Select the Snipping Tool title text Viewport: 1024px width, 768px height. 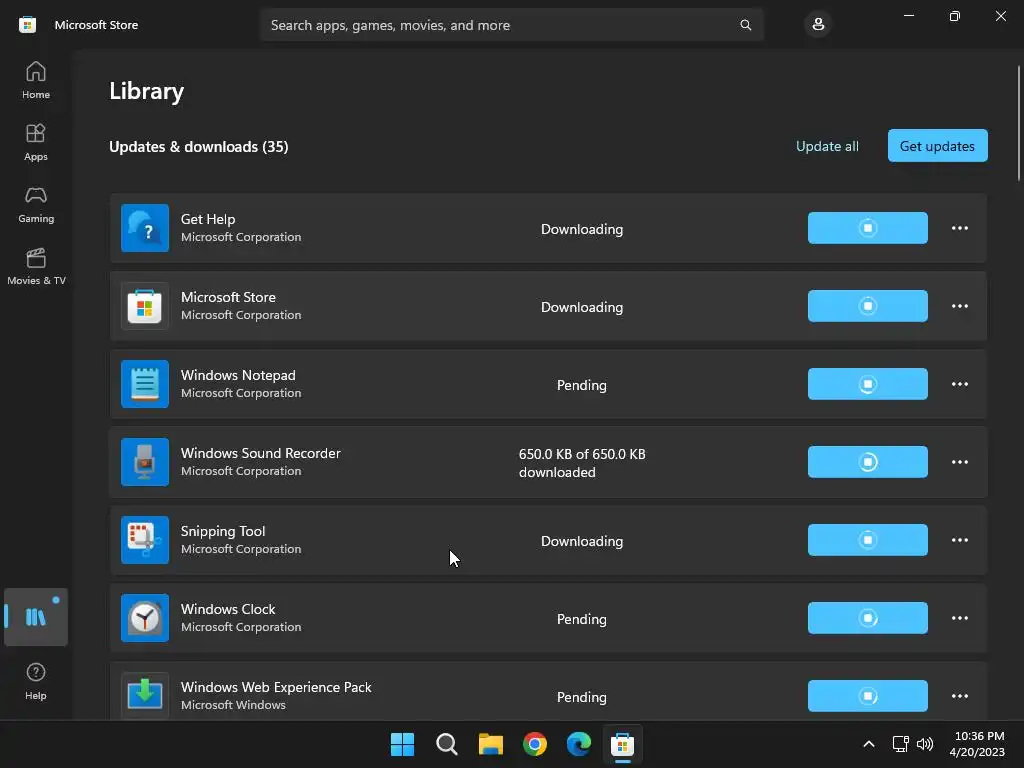coord(223,532)
